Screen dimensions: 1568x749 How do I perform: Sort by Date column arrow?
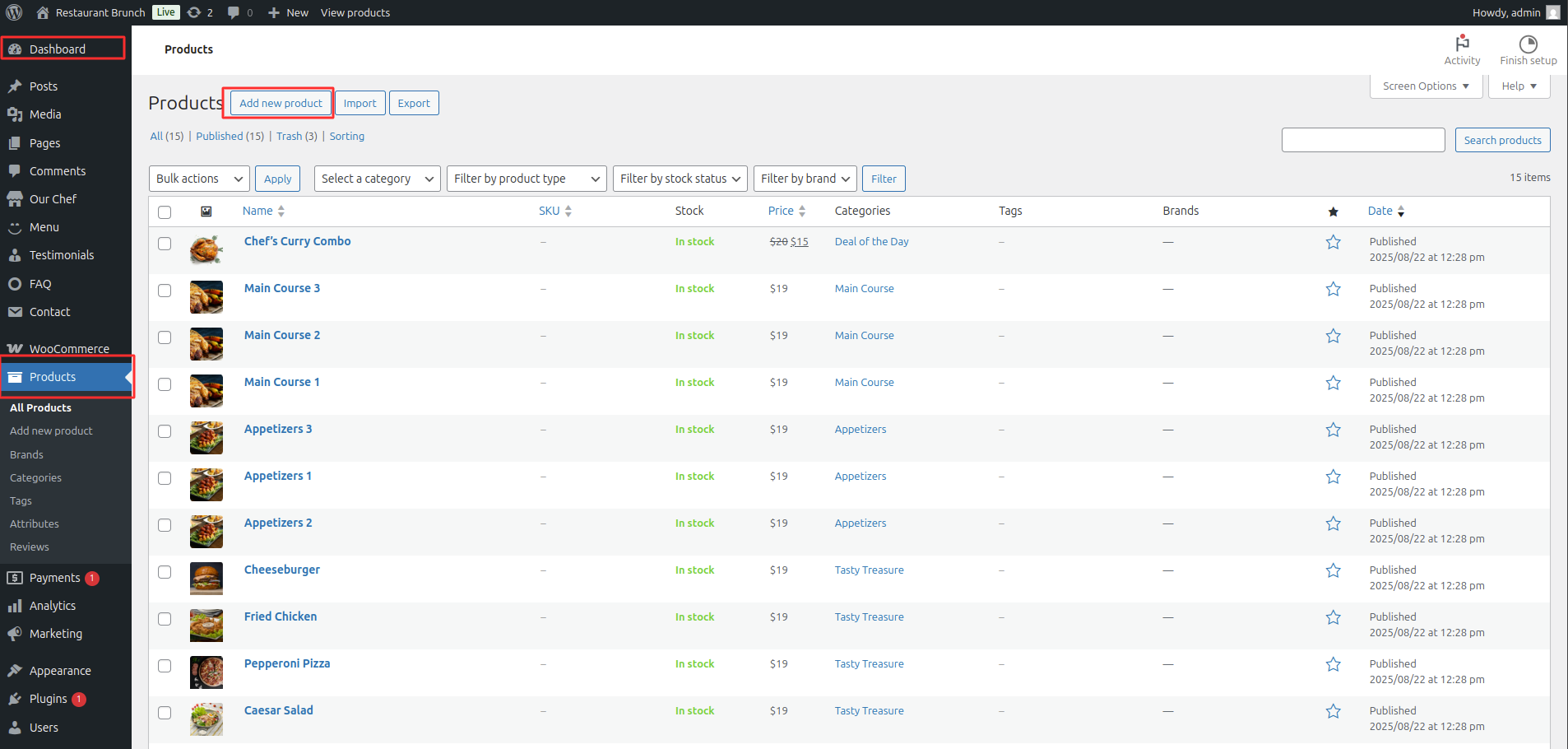[1401, 212]
